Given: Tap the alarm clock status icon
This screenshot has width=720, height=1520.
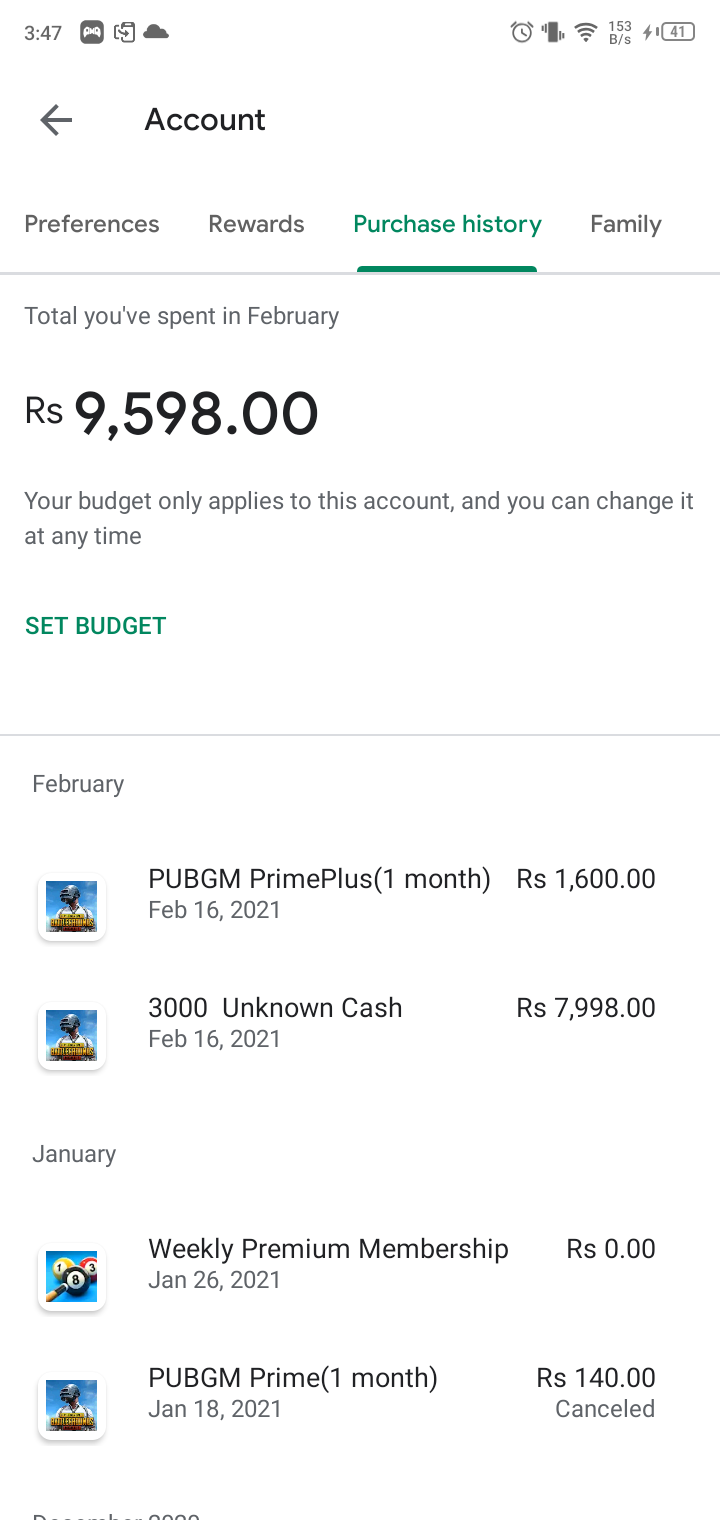Looking at the screenshot, I should click(521, 32).
